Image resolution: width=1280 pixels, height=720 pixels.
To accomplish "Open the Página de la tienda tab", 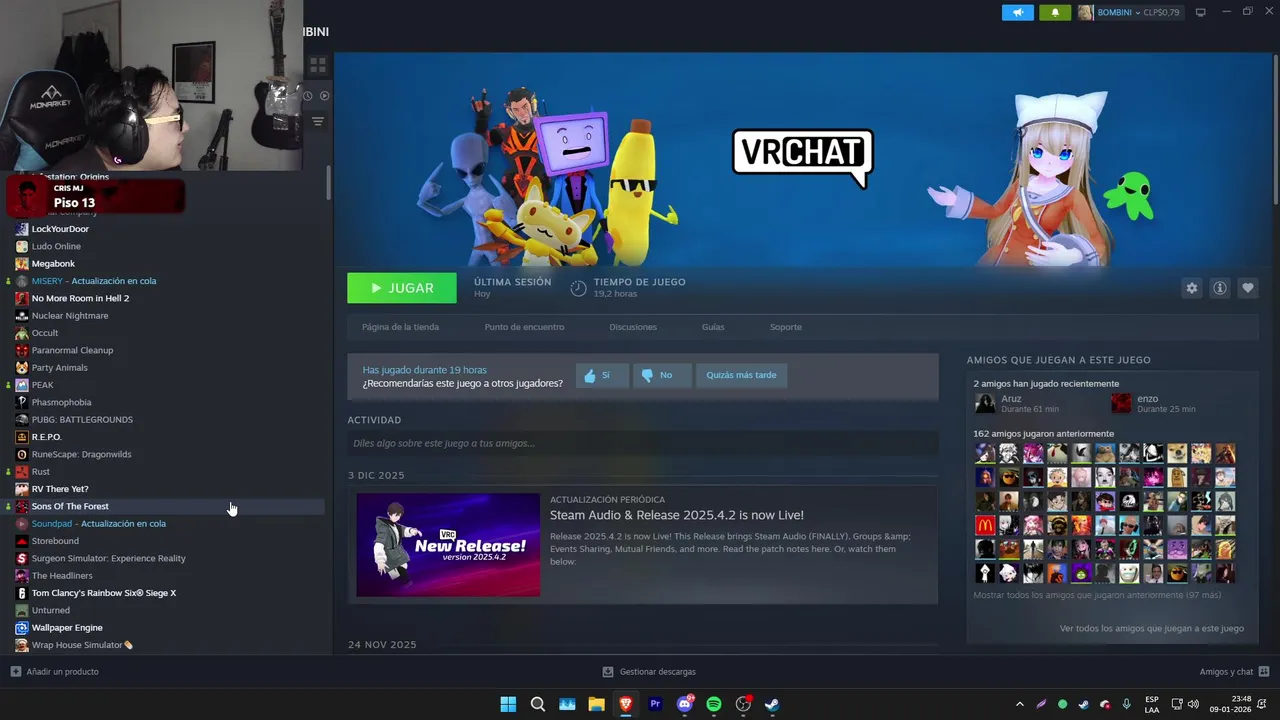I will [x=400, y=327].
